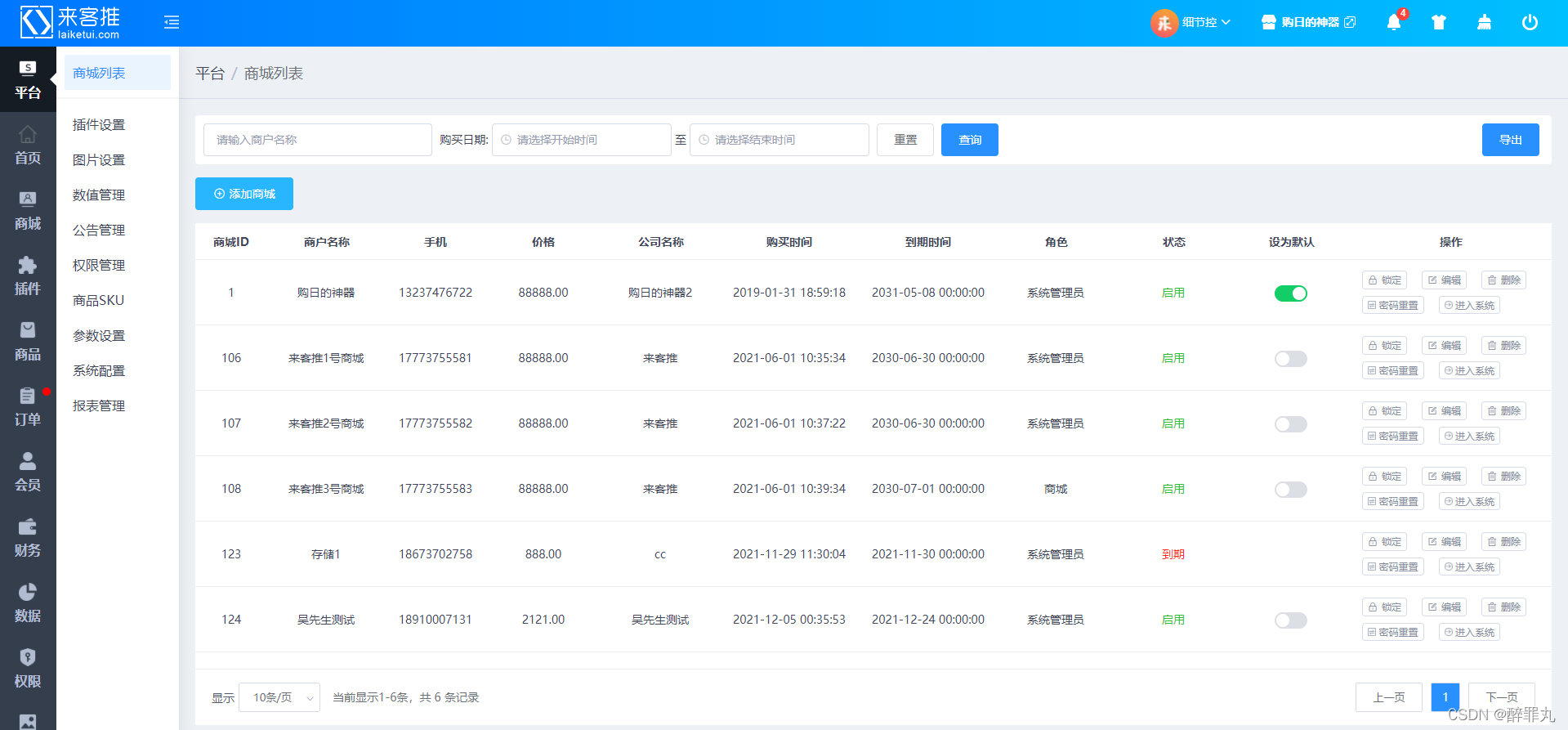This screenshot has height=730, width=1568.
Task: Click the 重置 reset button
Action: (905, 140)
